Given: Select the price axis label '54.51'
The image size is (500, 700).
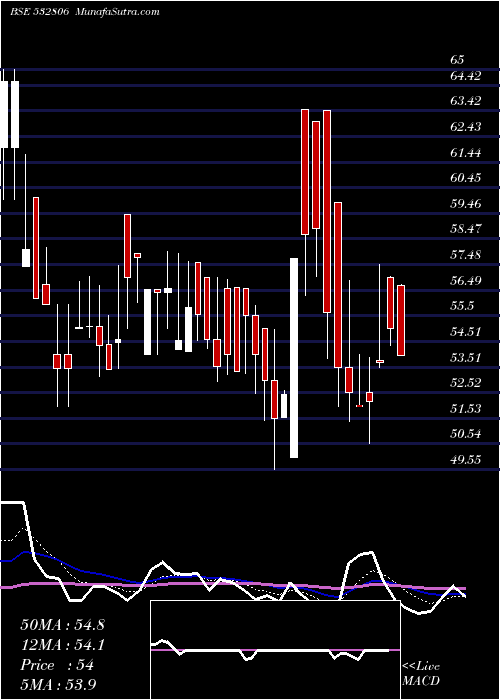Looking at the screenshot, I should point(466,332).
